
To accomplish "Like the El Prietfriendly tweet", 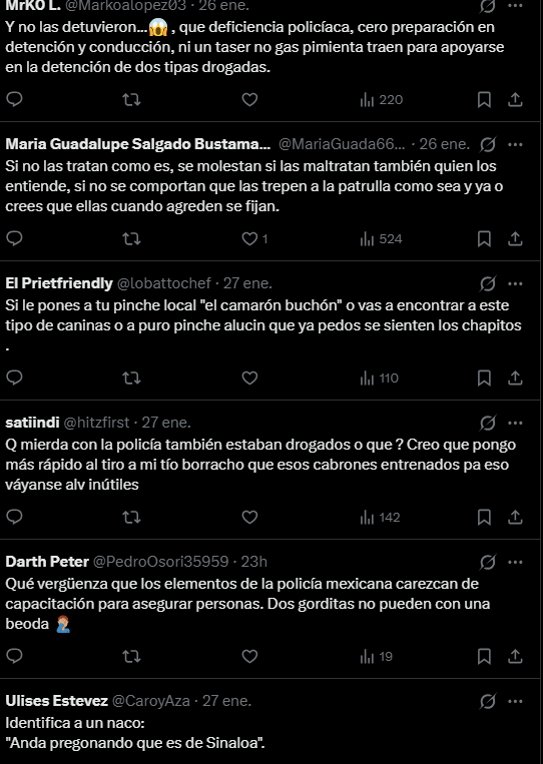I will pos(250,378).
